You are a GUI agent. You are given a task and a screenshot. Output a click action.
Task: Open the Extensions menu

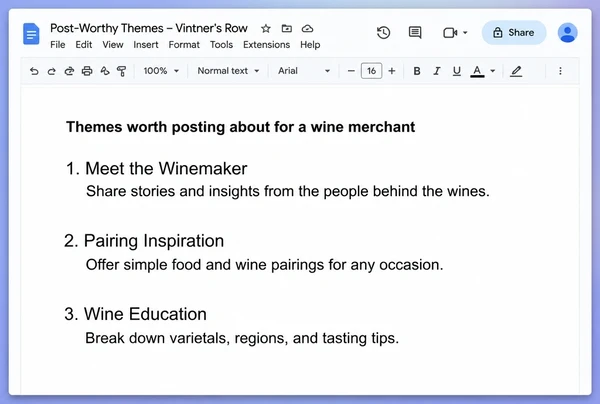(266, 45)
